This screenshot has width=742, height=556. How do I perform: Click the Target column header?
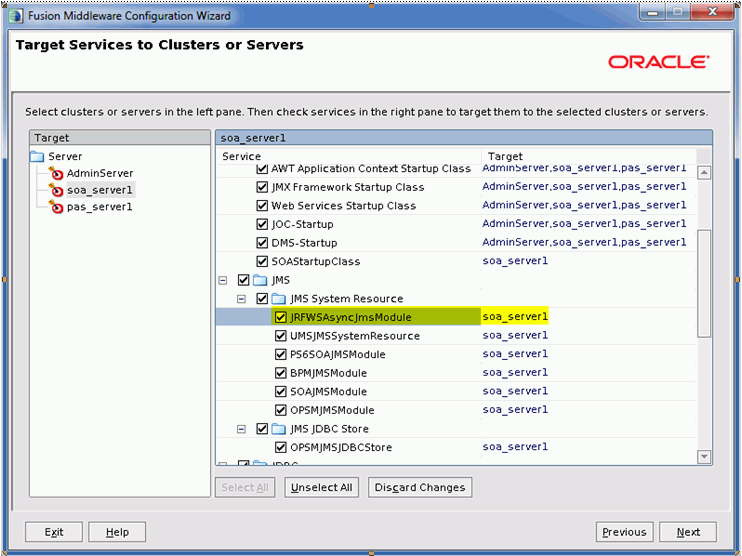589,156
